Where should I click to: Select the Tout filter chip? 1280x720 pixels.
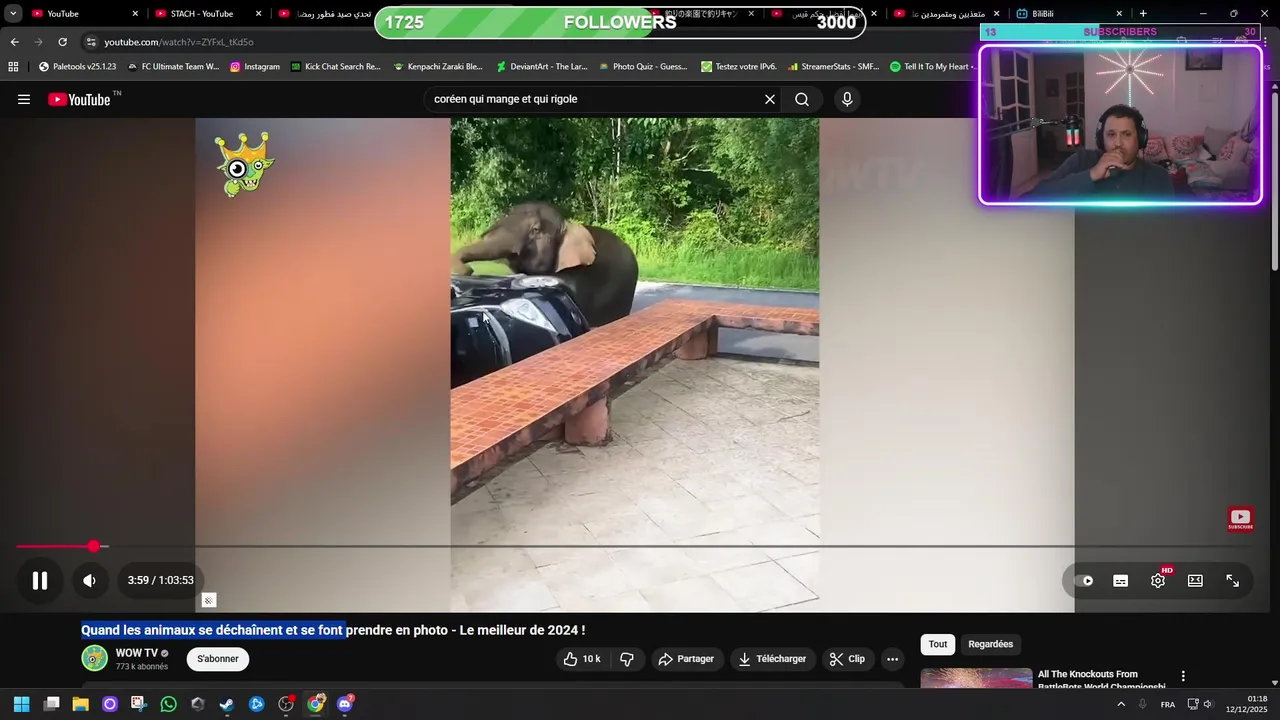[x=937, y=645]
